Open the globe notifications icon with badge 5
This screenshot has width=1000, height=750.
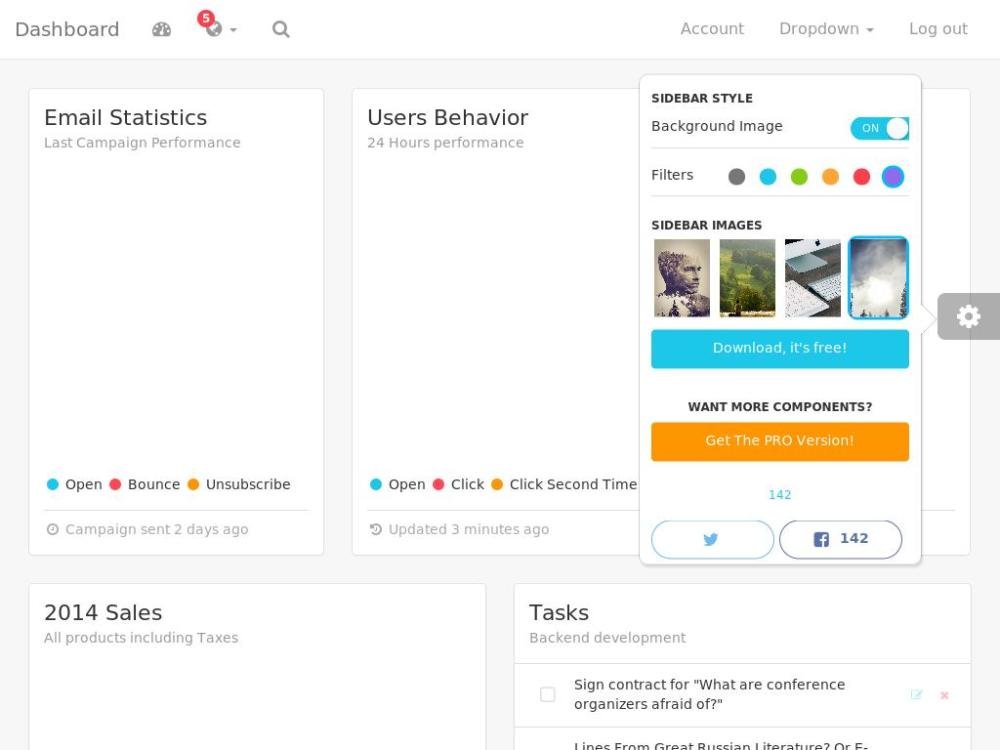213,28
